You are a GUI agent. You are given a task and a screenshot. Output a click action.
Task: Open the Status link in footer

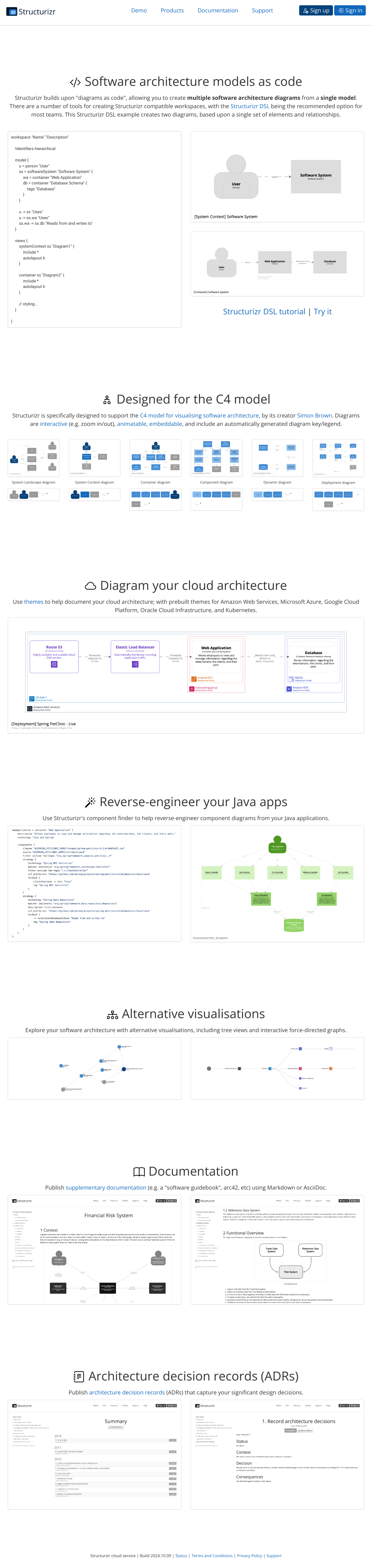click(x=181, y=1555)
